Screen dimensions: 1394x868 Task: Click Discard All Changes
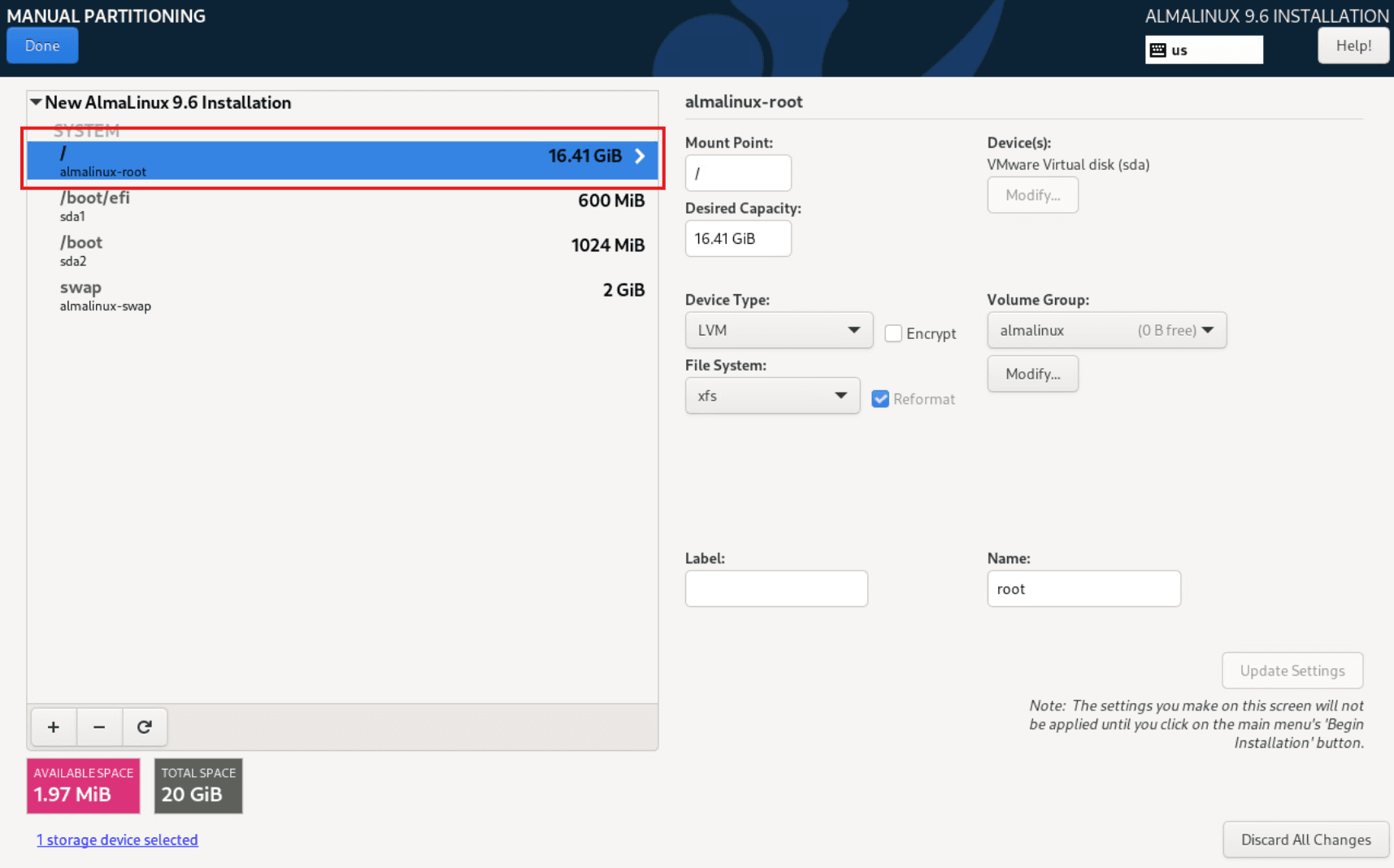click(x=1305, y=840)
